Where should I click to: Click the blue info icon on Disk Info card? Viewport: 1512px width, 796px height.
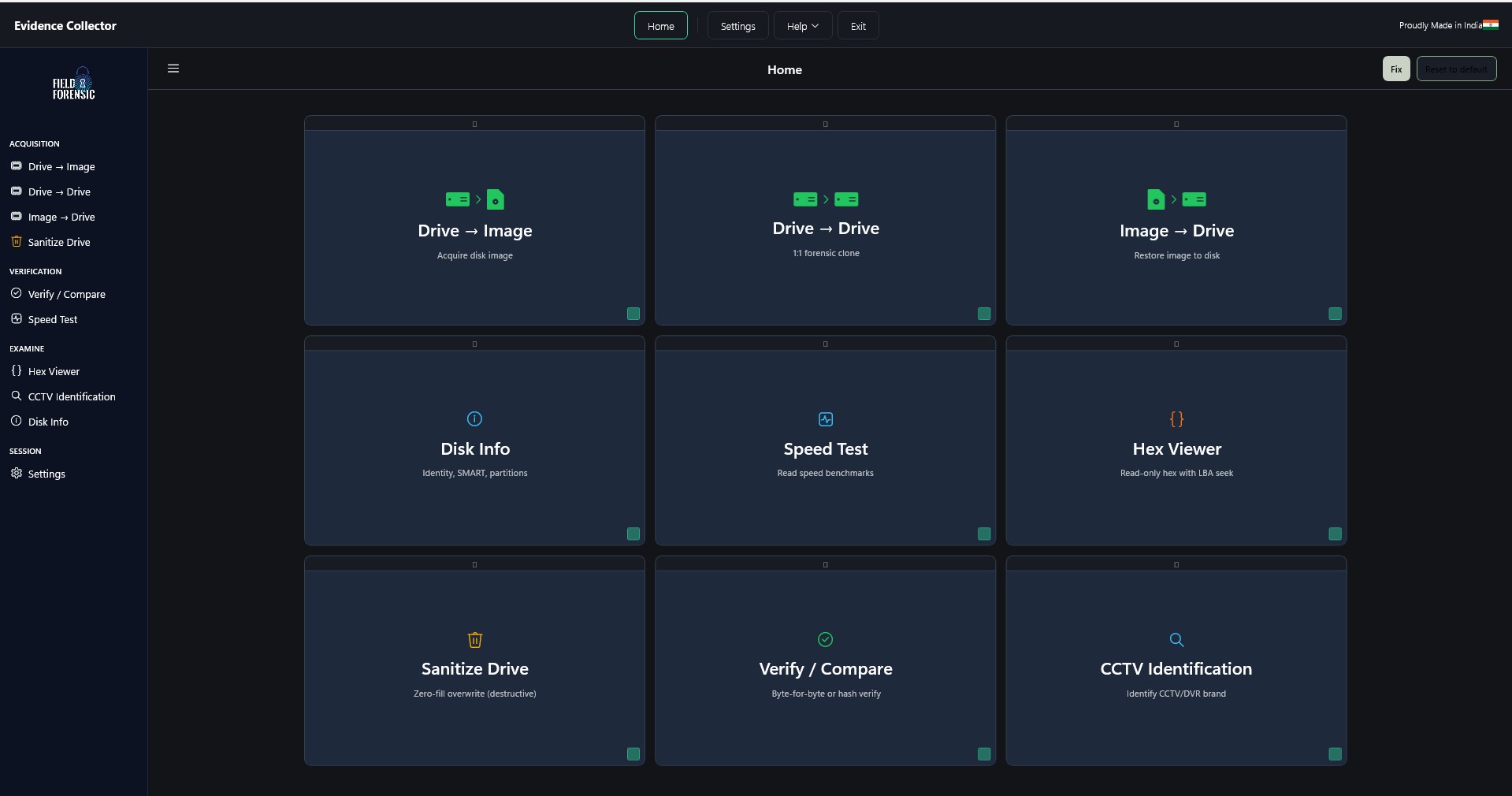(x=474, y=418)
